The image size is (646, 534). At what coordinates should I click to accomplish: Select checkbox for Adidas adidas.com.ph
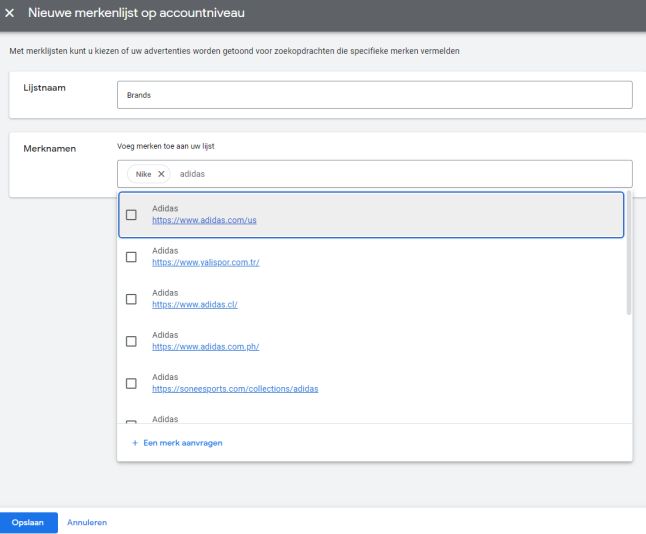point(131,341)
